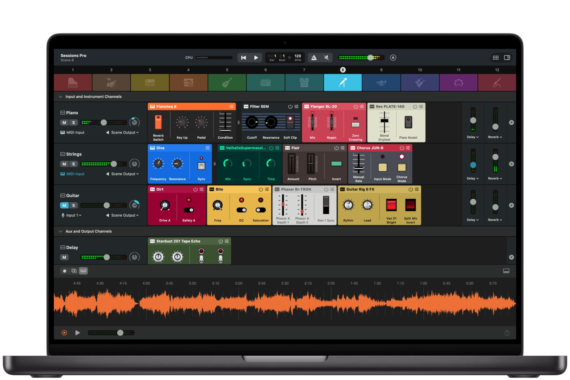Click the rewind to start button
Viewport: 570px width, 380px height.
(x=244, y=57)
